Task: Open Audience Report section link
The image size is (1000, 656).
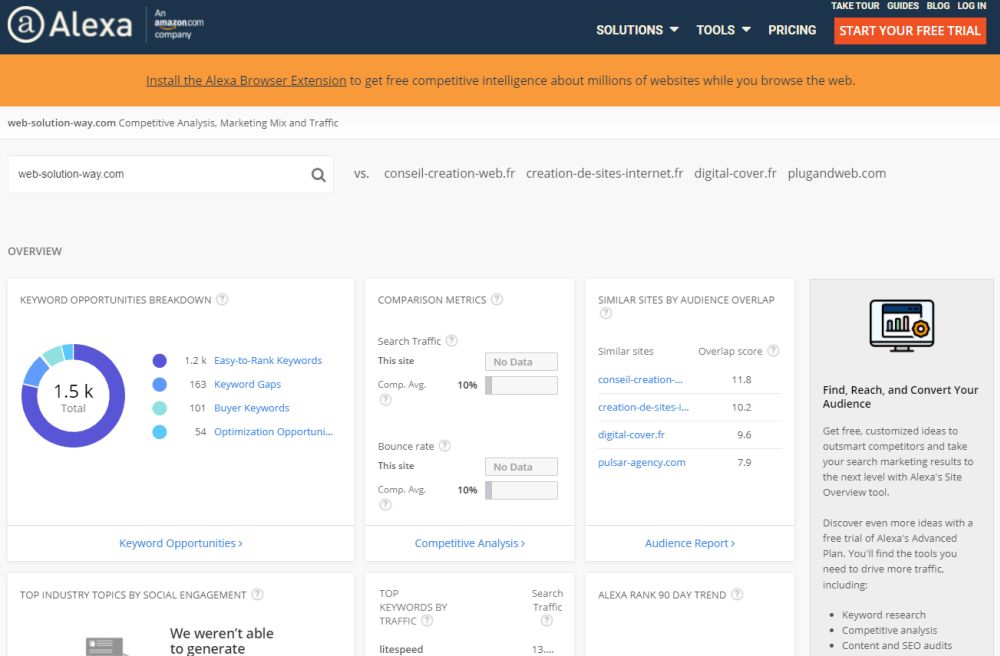Action: (689, 543)
